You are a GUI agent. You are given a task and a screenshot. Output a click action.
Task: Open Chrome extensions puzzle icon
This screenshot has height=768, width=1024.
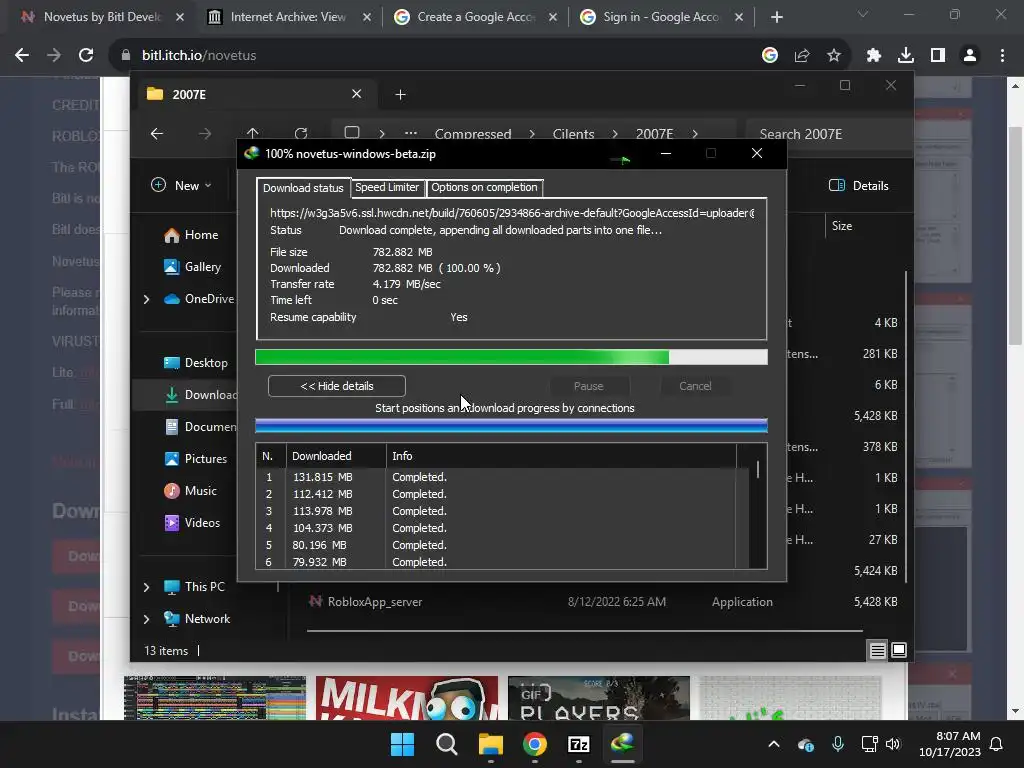coord(873,56)
